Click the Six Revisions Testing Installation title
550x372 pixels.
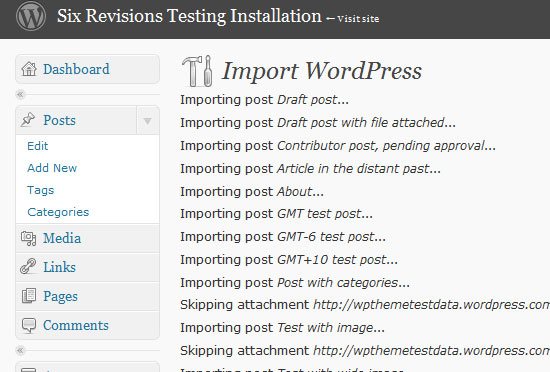(189, 16)
